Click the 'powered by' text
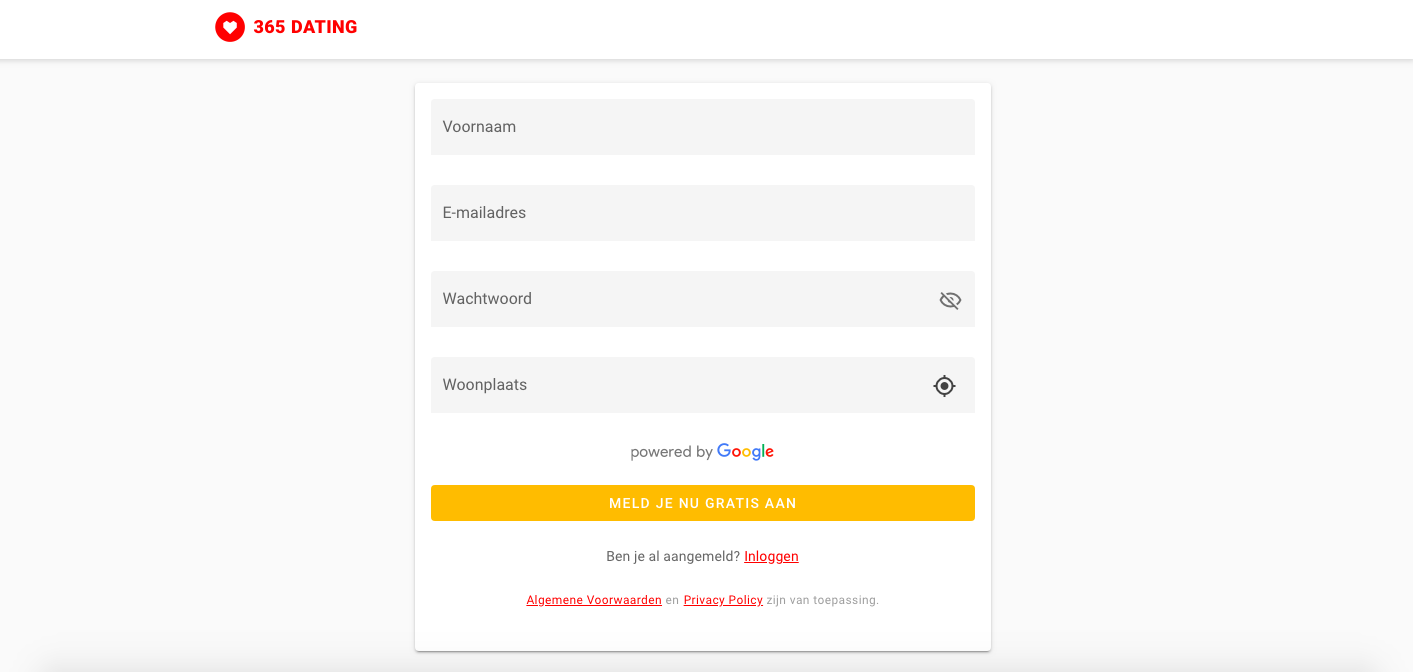Screen dimensions: 1413x672 [671, 452]
